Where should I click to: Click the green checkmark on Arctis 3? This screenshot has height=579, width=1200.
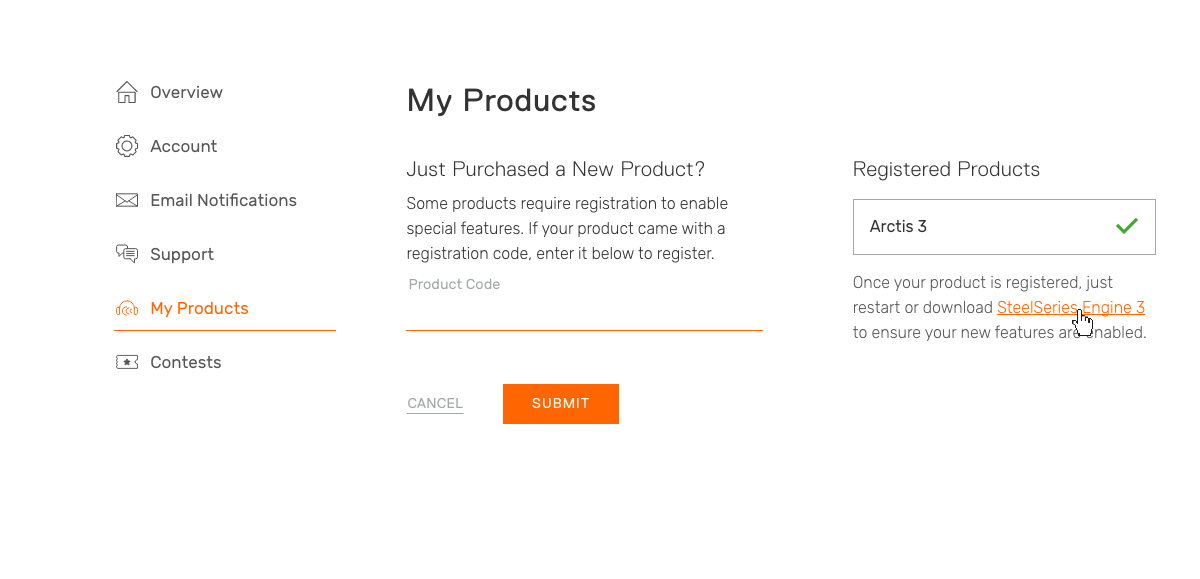(x=1127, y=226)
